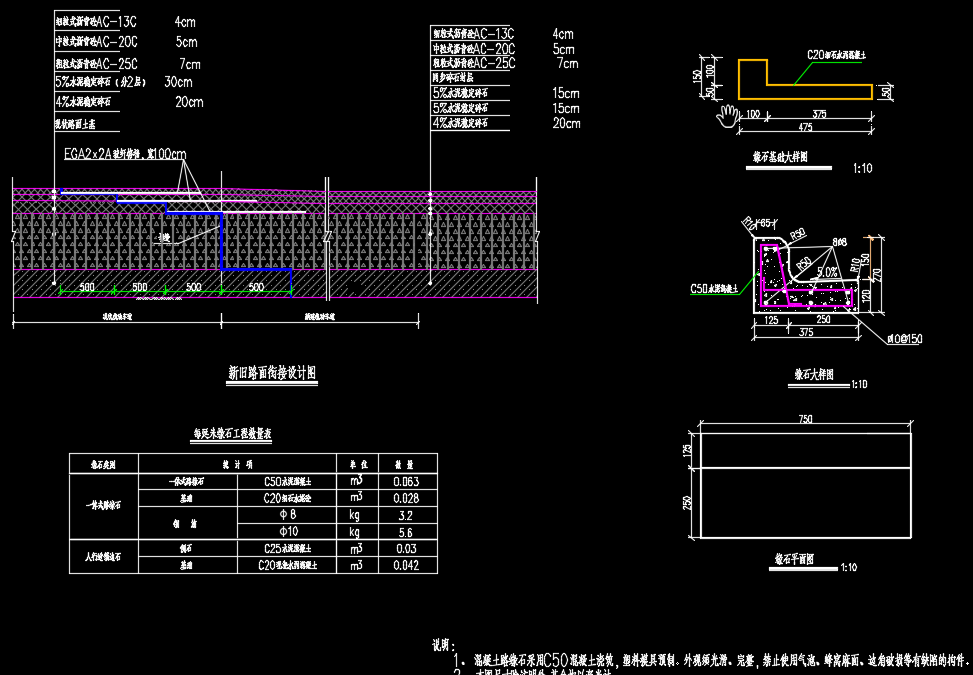Click the 0.063 quantity cell
This screenshot has height=675, width=973.
[406, 481]
